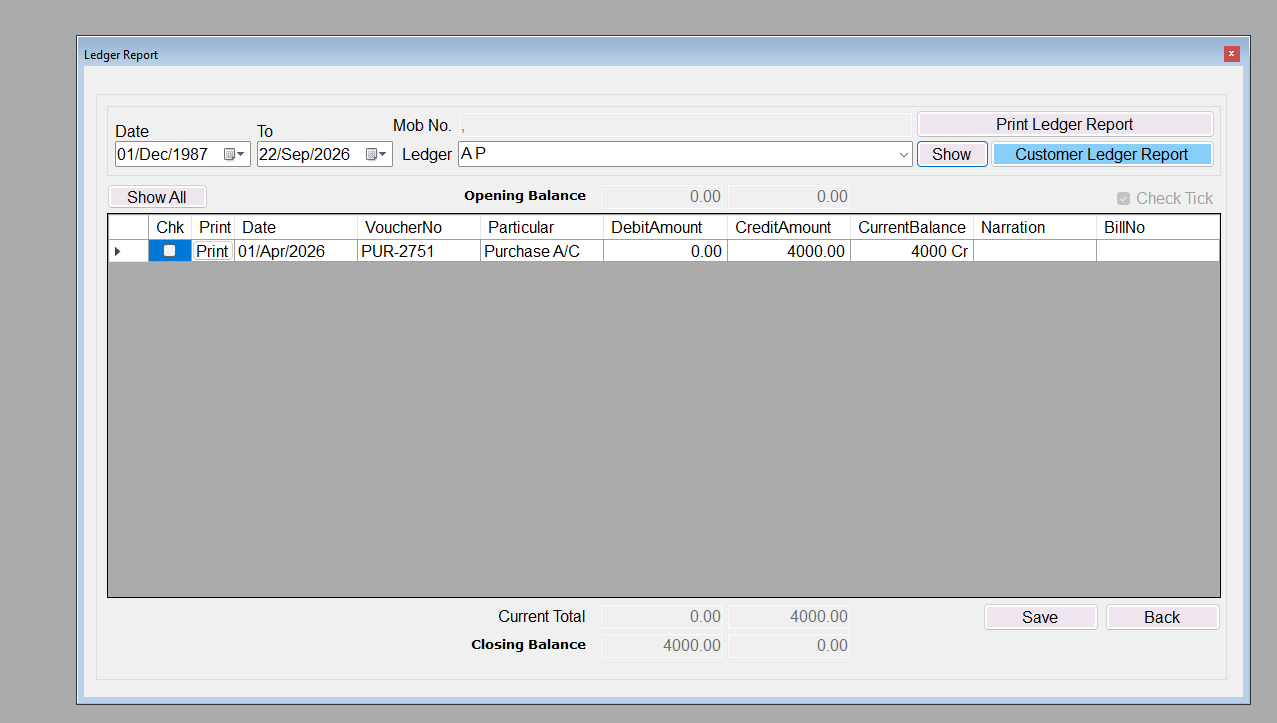Click the Current Total debit field 0.00
This screenshot has height=723, width=1277.
click(x=662, y=617)
